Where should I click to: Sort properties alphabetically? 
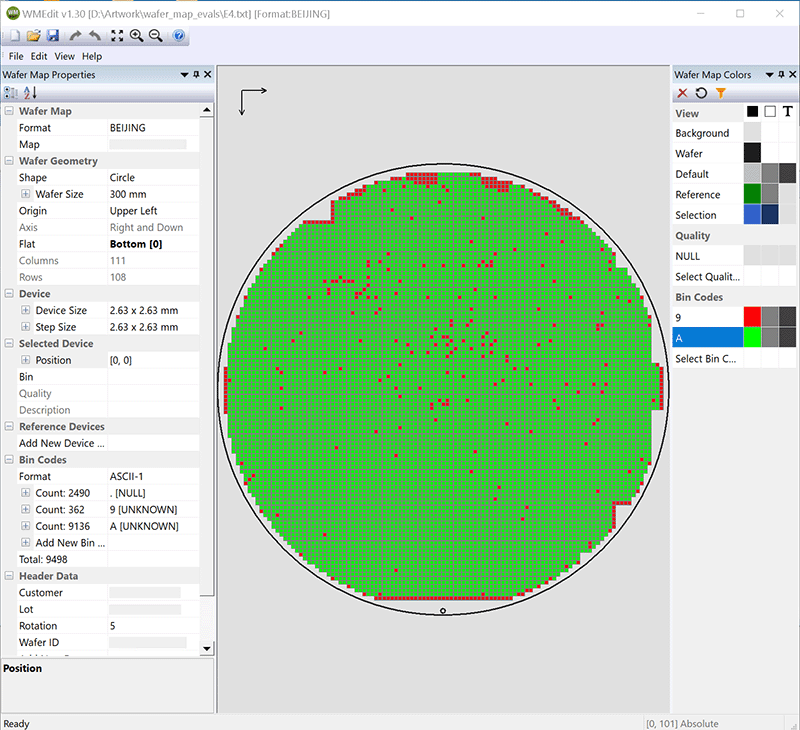[x=30, y=93]
